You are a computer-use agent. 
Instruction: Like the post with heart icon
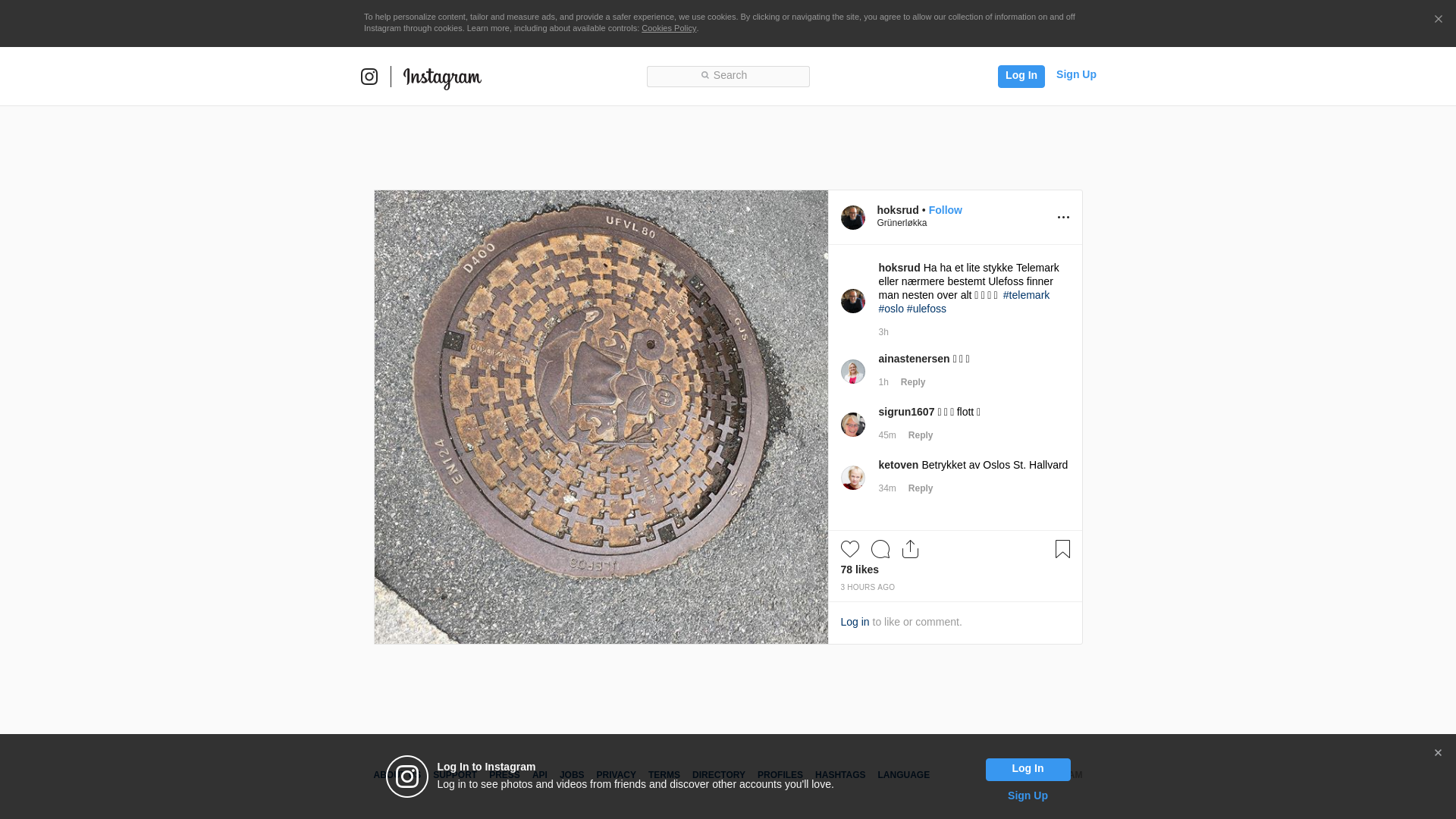850,549
